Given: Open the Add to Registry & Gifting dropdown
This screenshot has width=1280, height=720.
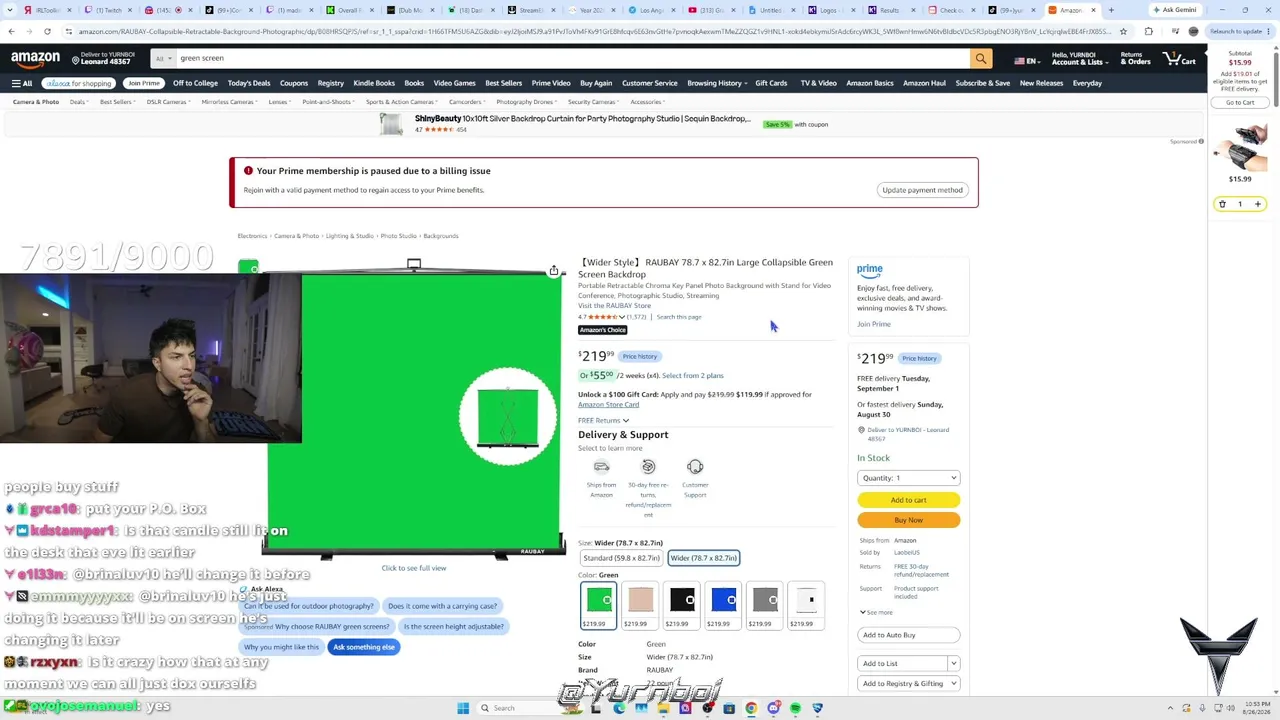Looking at the screenshot, I should [909, 684].
